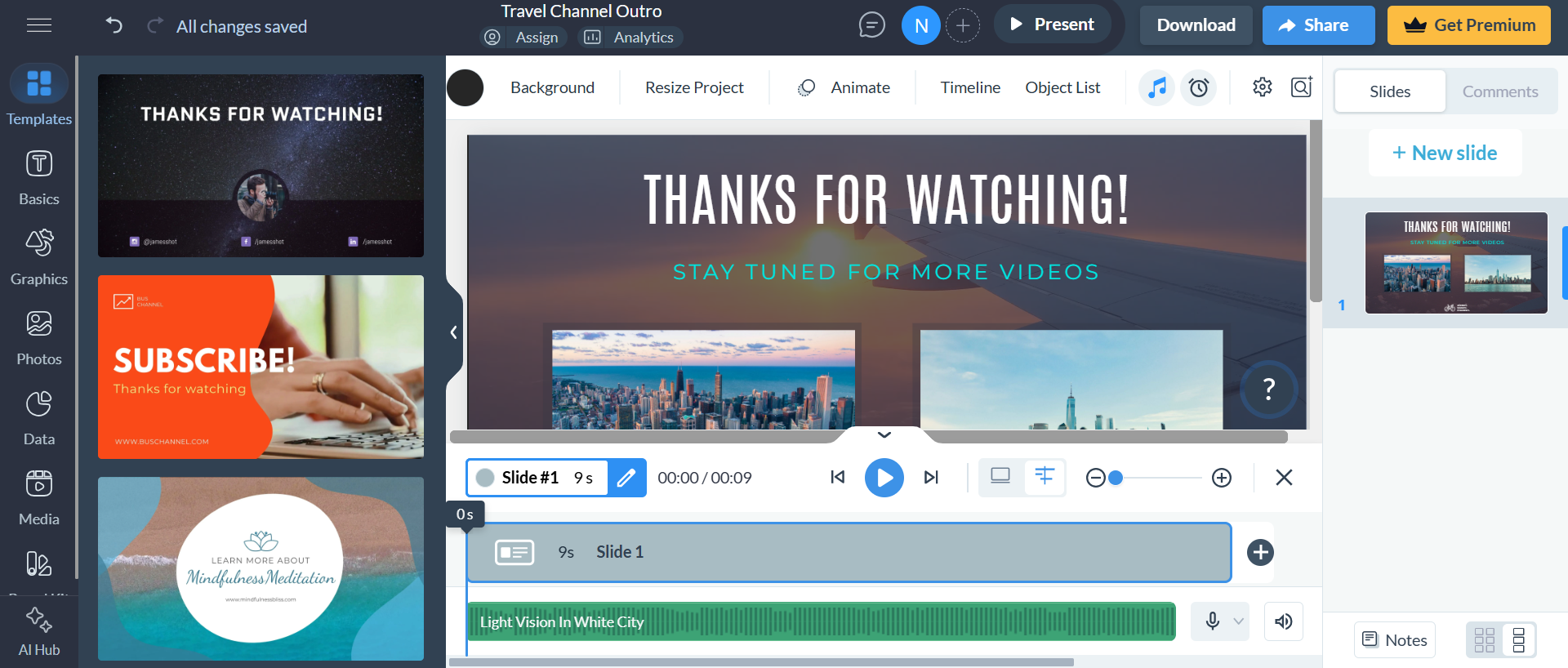
Task: Toggle the audio track volume speaker
Action: (x=1284, y=621)
